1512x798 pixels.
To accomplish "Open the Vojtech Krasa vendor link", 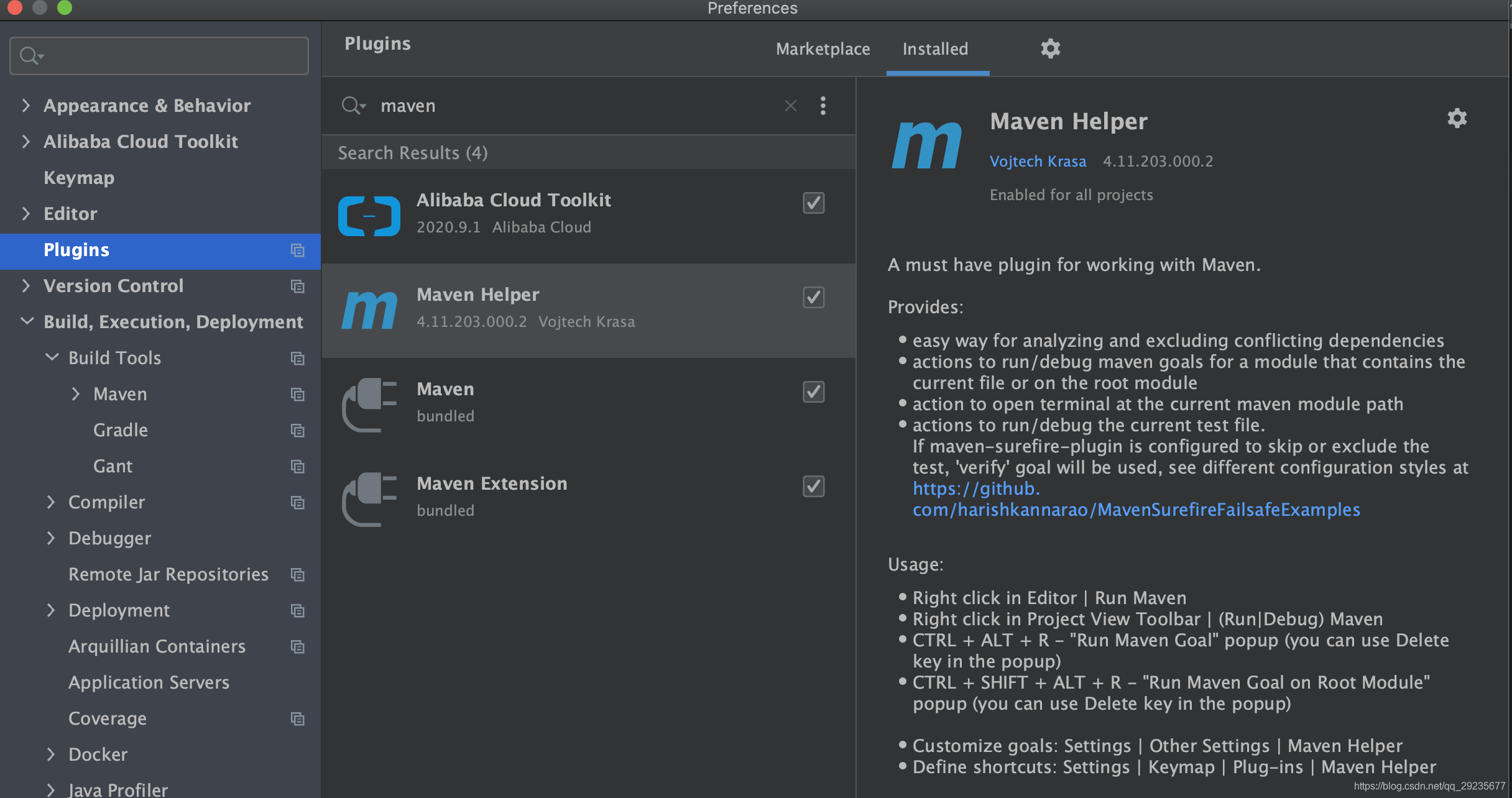I will pyautogui.click(x=1038, y=162).
